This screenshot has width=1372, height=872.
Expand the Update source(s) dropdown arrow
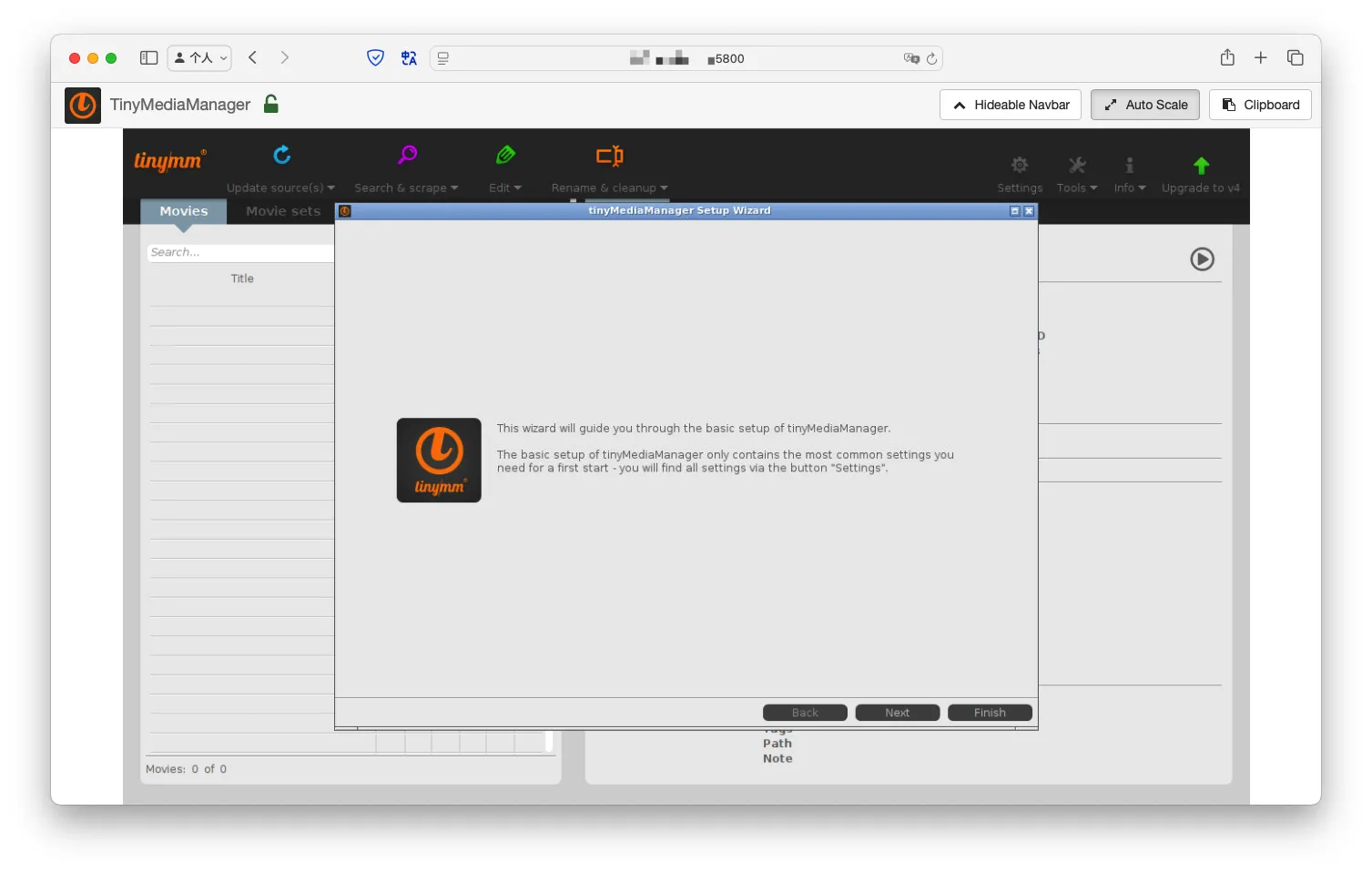pos(331,188)
